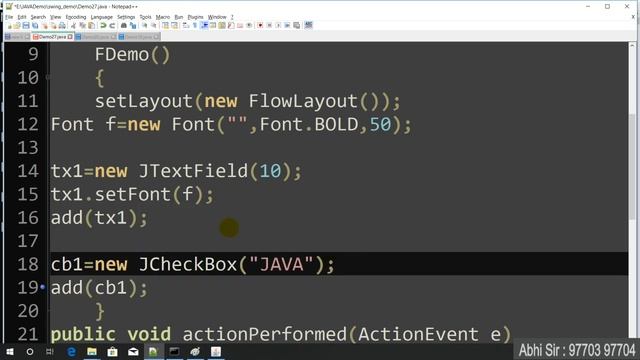
Task: Open the Window menu
Action: (x=217, y=17)
